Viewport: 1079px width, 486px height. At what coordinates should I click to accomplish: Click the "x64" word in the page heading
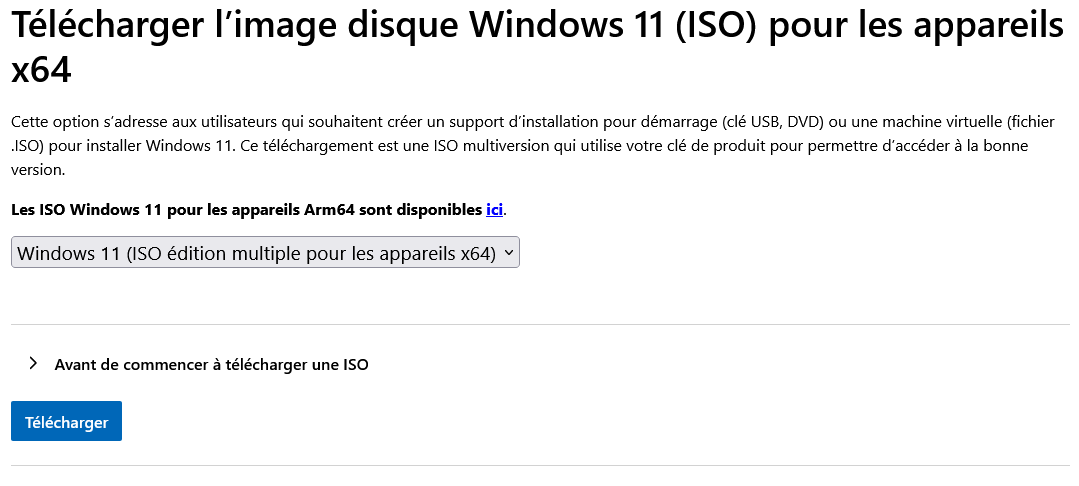(x=42, y=72)
